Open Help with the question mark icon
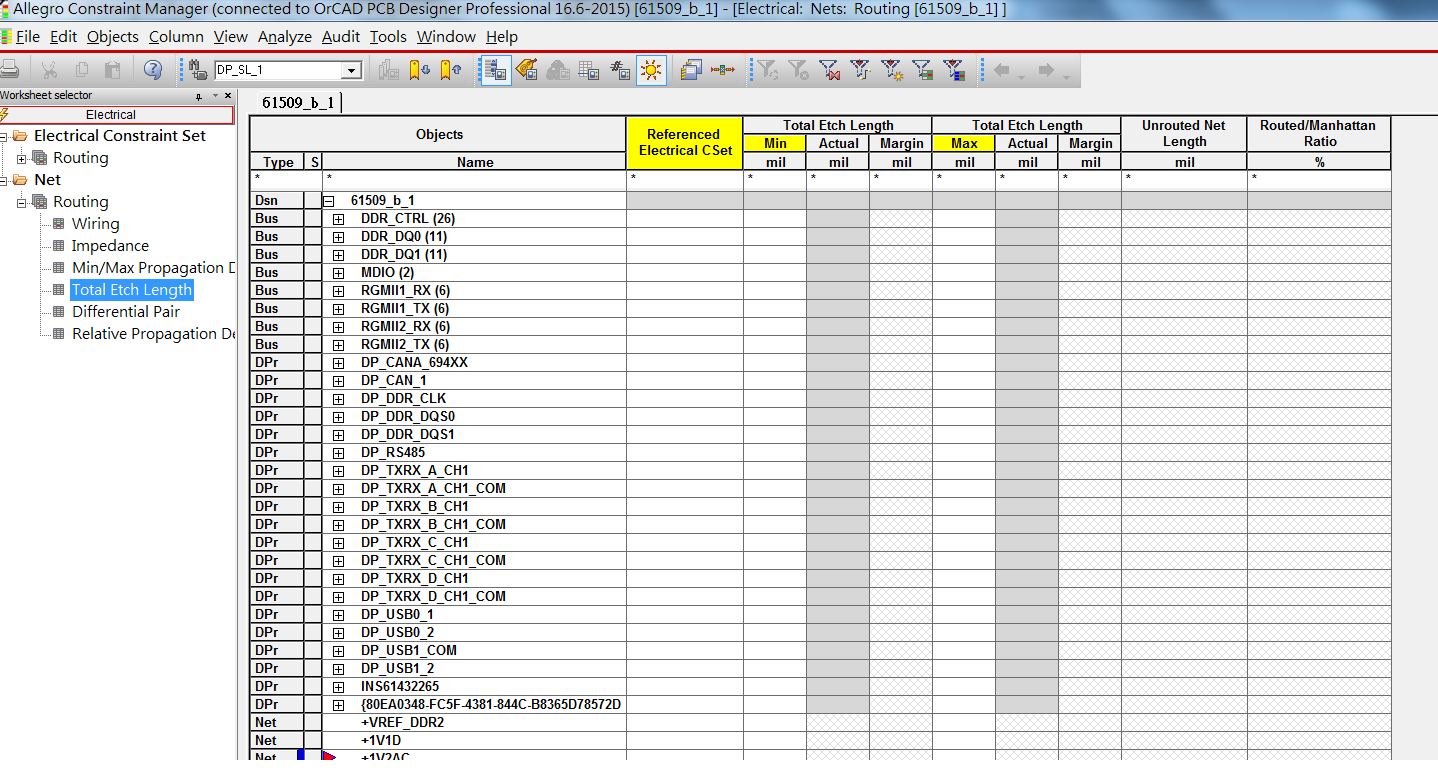The width and height of the screenshot is (1438, 780). (x=152, y=70)
